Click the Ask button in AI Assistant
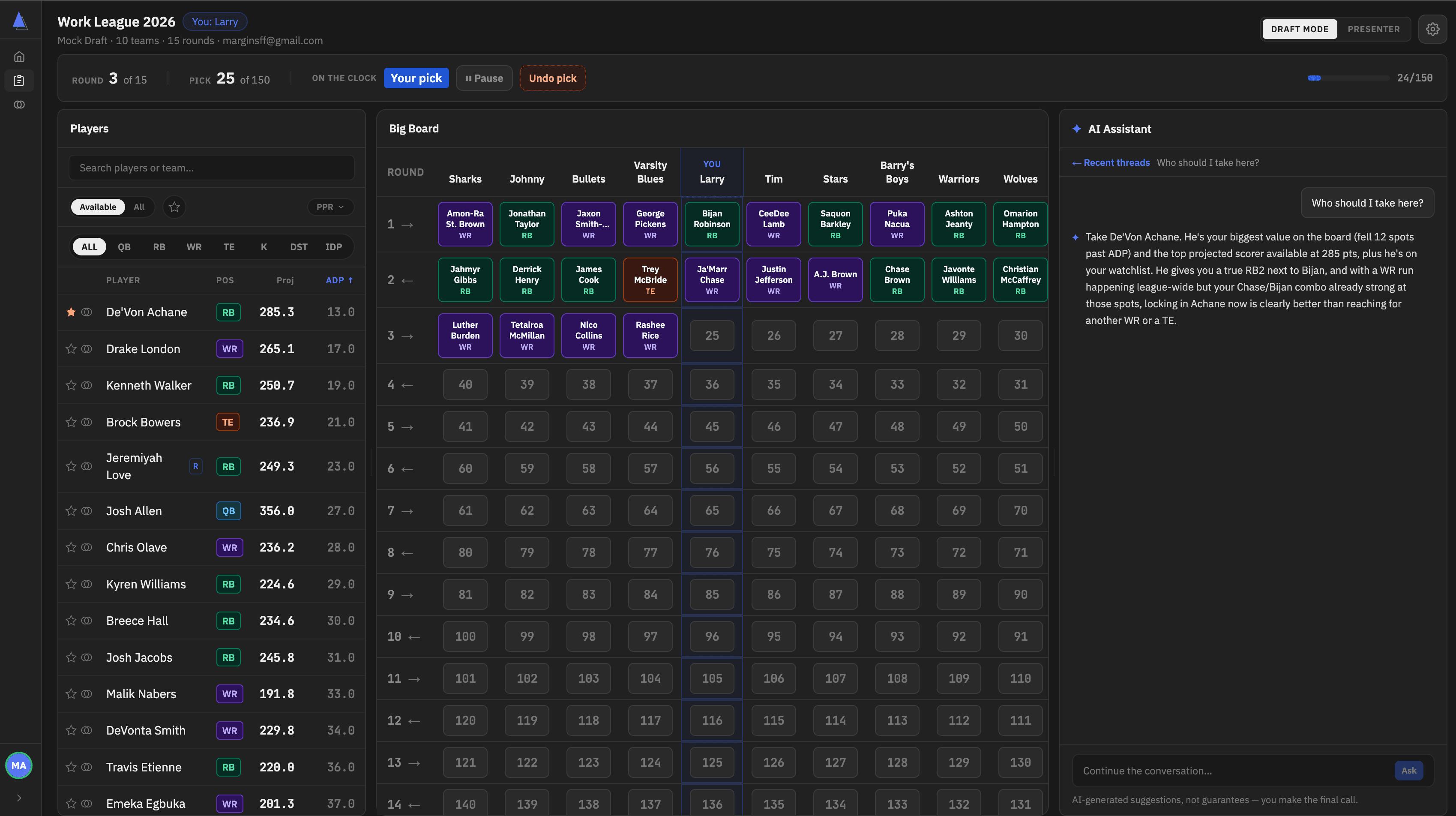The width and height of the screenshot is (1456, 816). [1408, 771]
